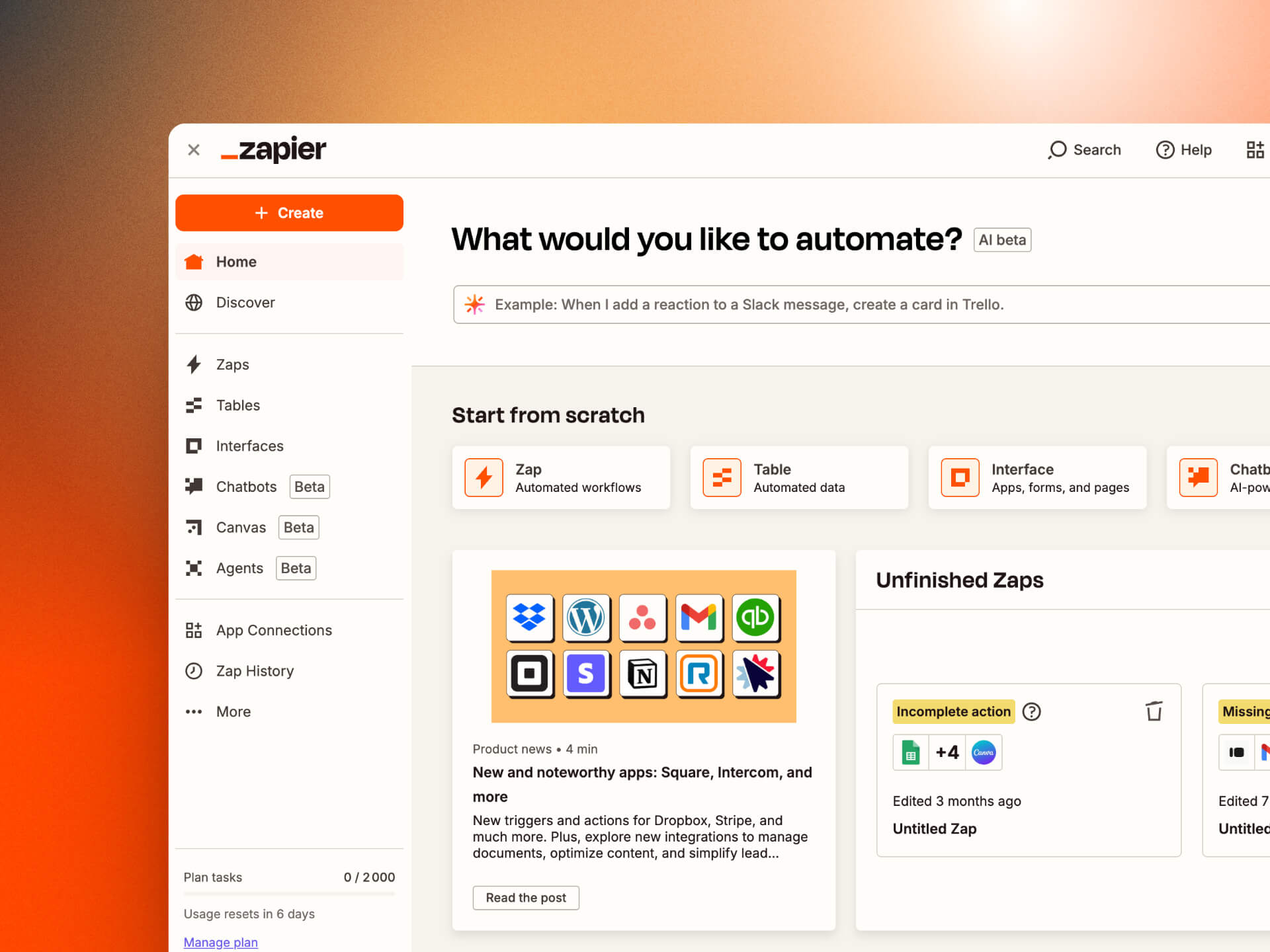Click the Tables icon in sidebar
The image size is (1270, 952).
pos(194,405)
